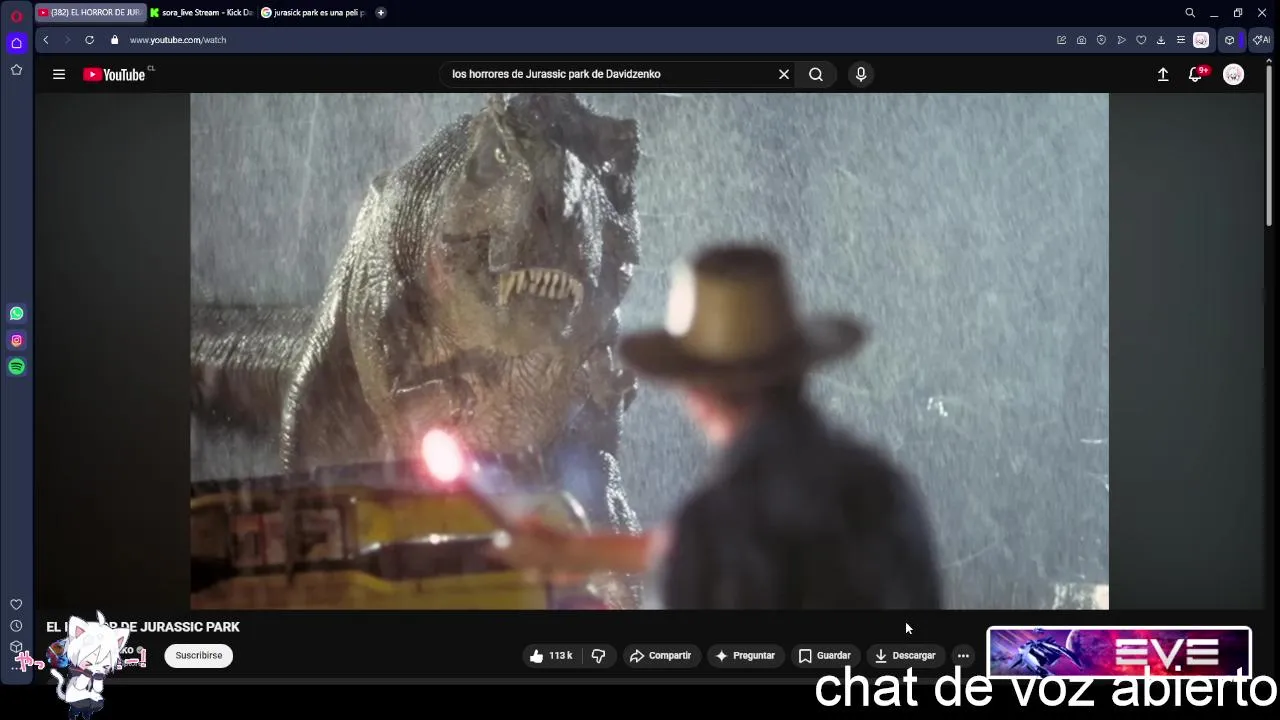Switch to EL HORROR DE JUR YouTube tab
1280x720 pixels.
point(90,13)
